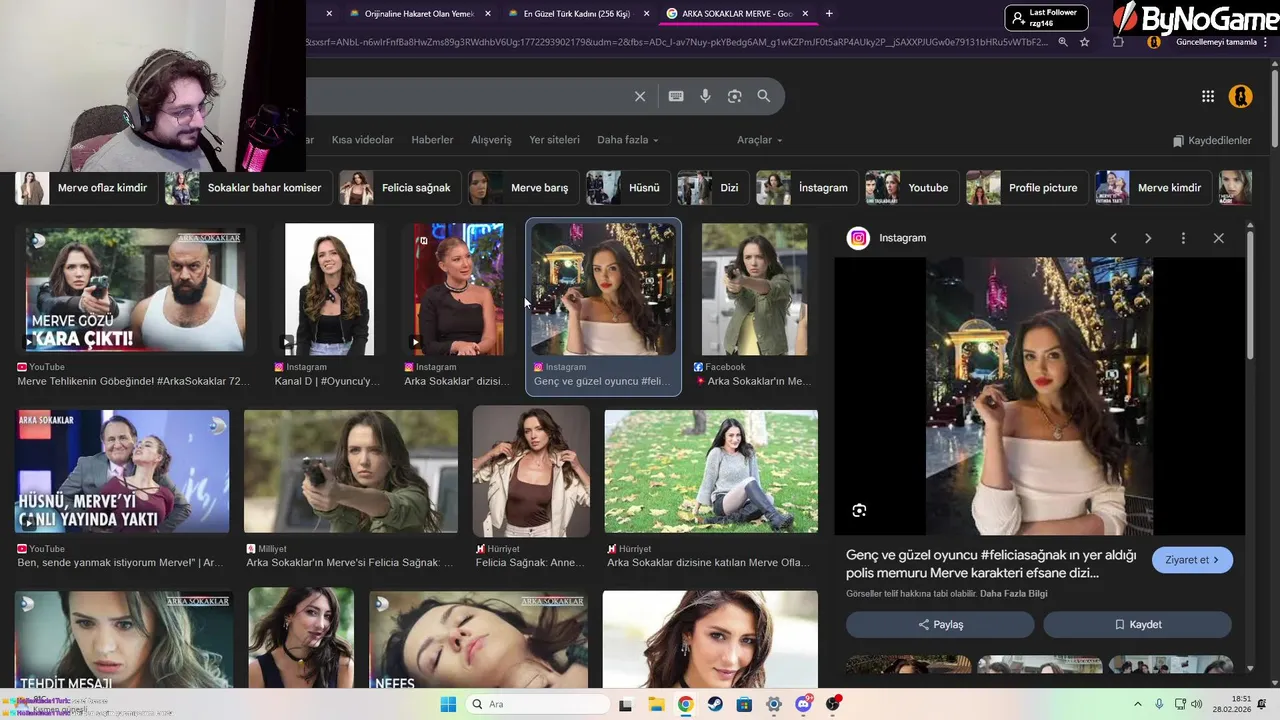Open Facebook Arka Sokaklar'ın Me... thumbnail

tap(754, 290)
